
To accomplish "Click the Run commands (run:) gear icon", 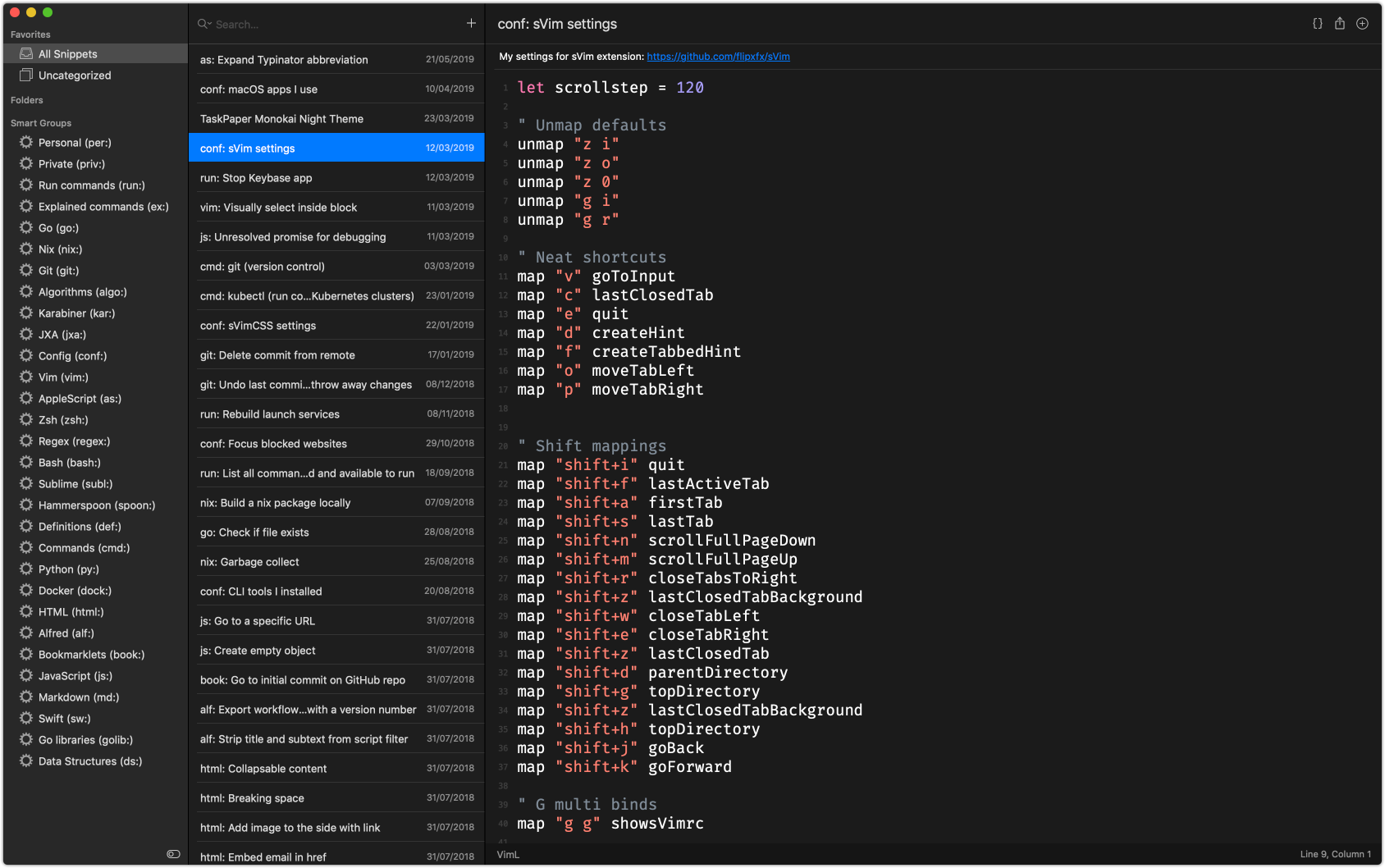I will coord(26,185).
